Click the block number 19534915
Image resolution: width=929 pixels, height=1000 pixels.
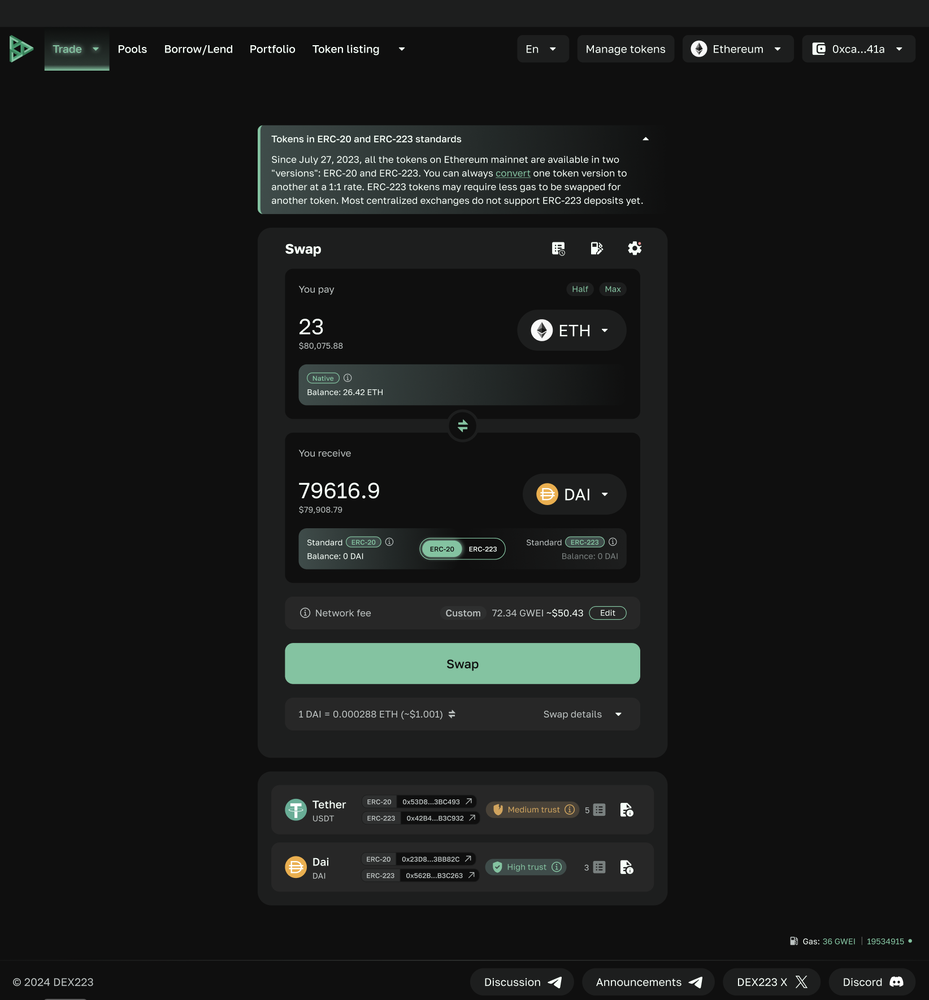[885, 941]
